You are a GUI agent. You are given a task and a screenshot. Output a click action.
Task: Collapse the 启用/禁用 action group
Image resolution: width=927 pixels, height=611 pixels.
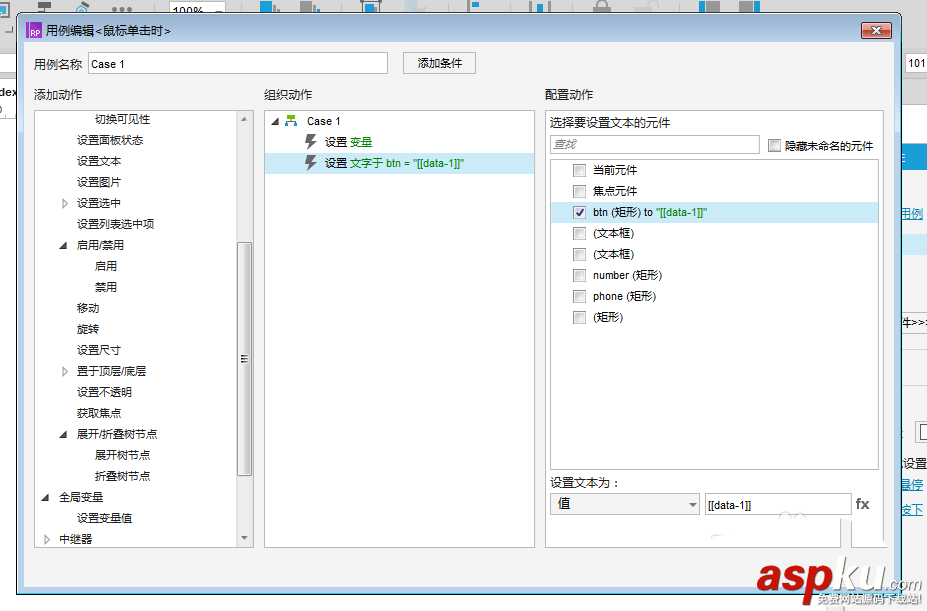[62, 244]
